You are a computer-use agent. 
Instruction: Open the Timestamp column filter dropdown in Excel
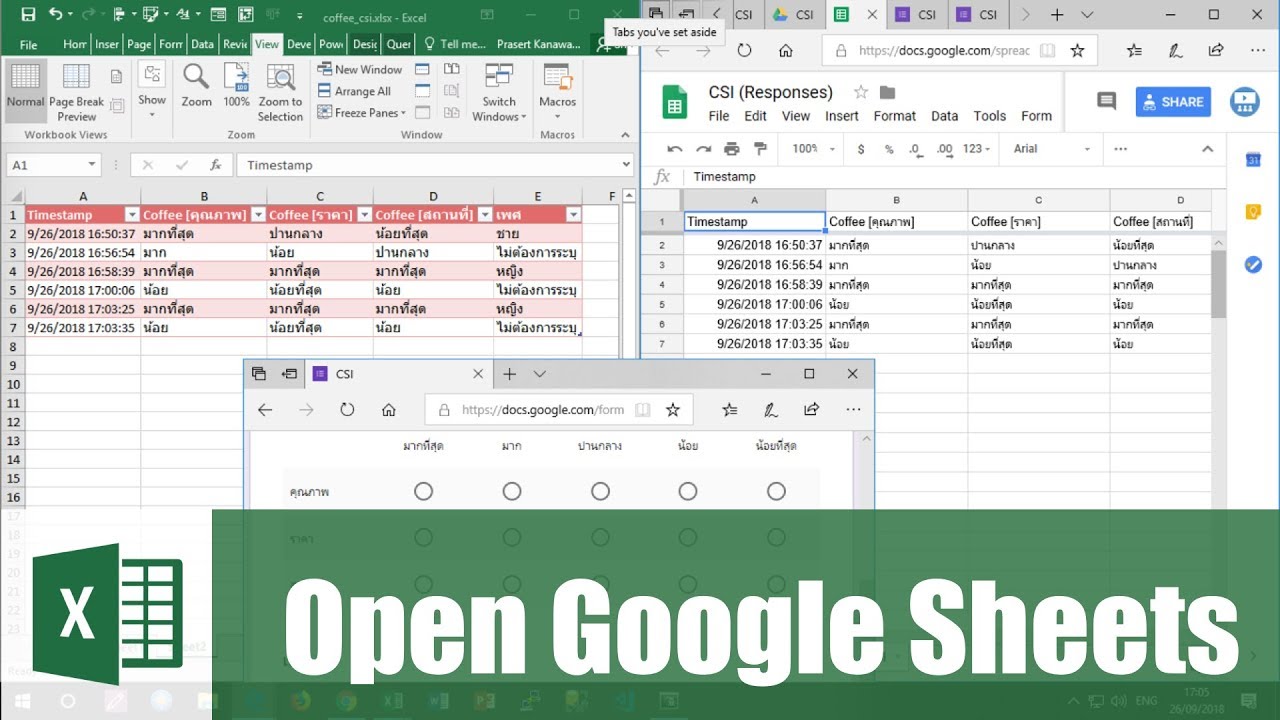(131, 215)
